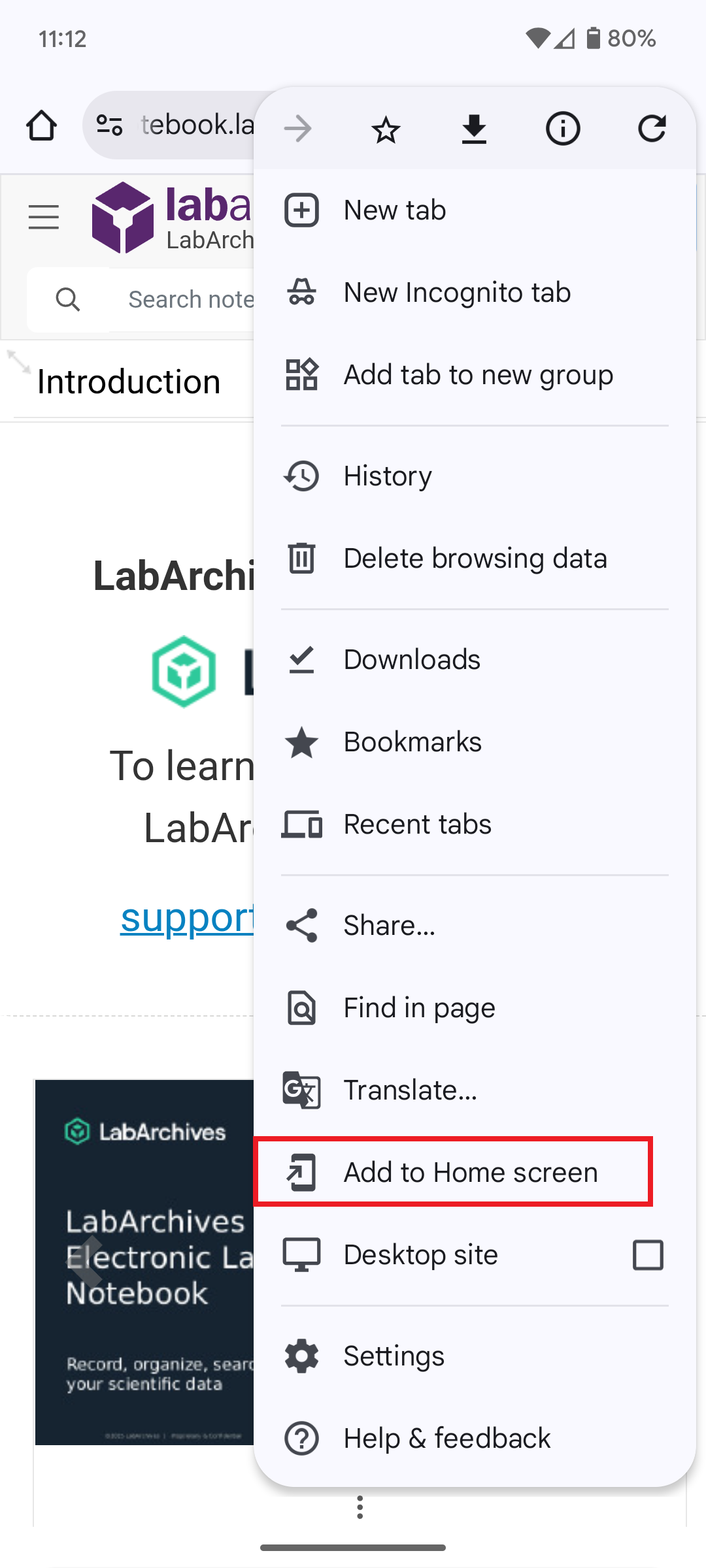The height and width of the screenshot is (1568, 706).
Task: Toggle Desktop site mode
Action: point(420,1254)
